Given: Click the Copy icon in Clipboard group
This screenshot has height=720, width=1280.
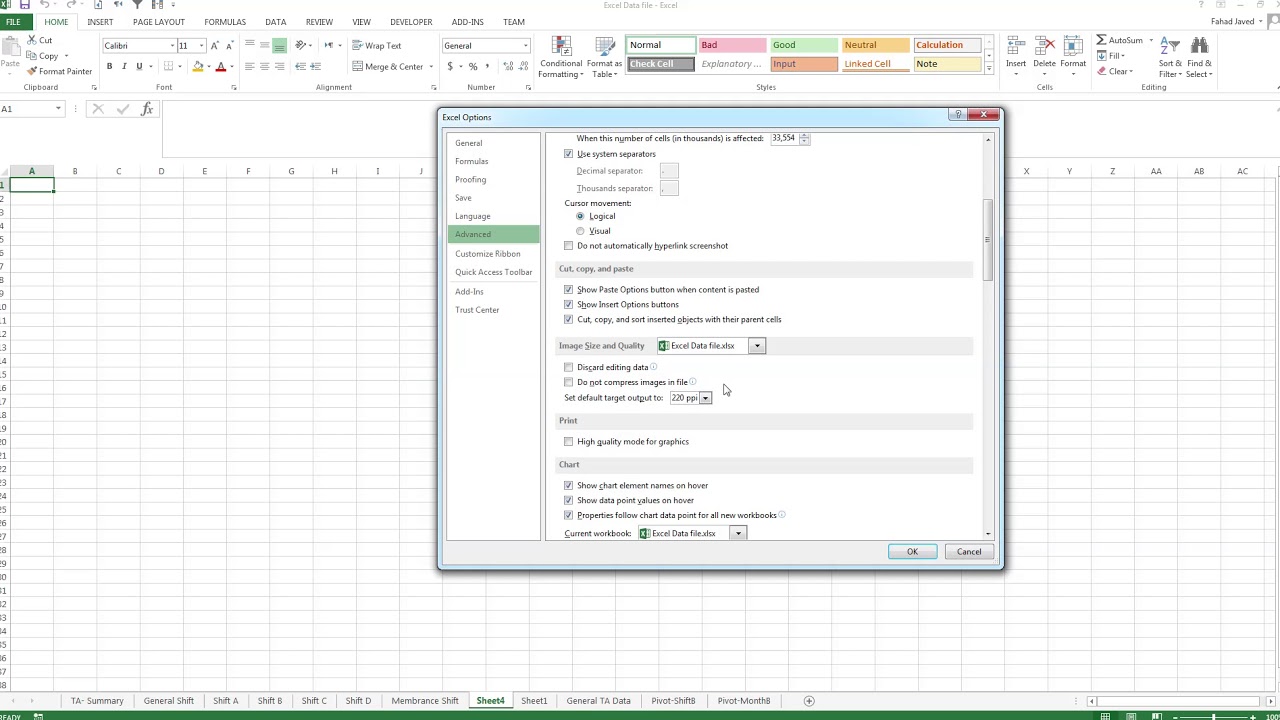Looking at the screenshot, I should (x=32, y=56).
